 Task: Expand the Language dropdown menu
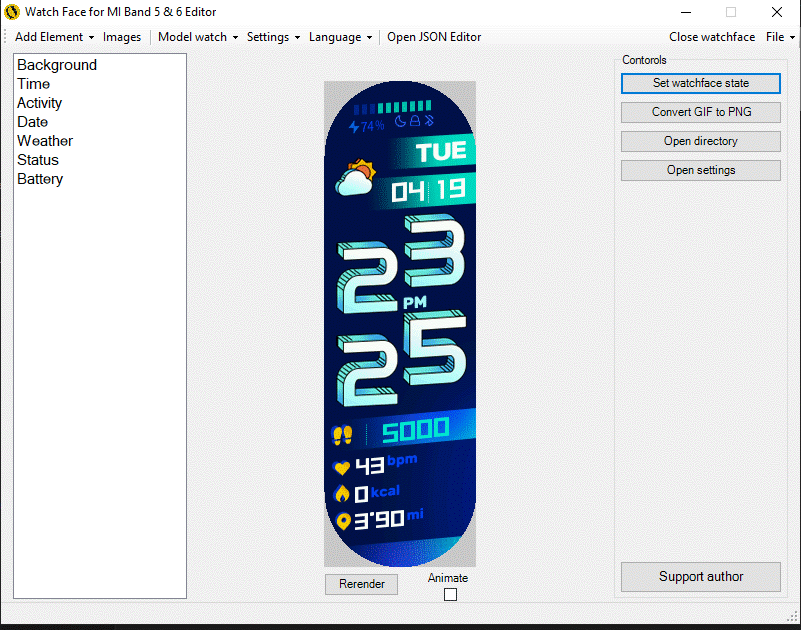pos(340,37)
